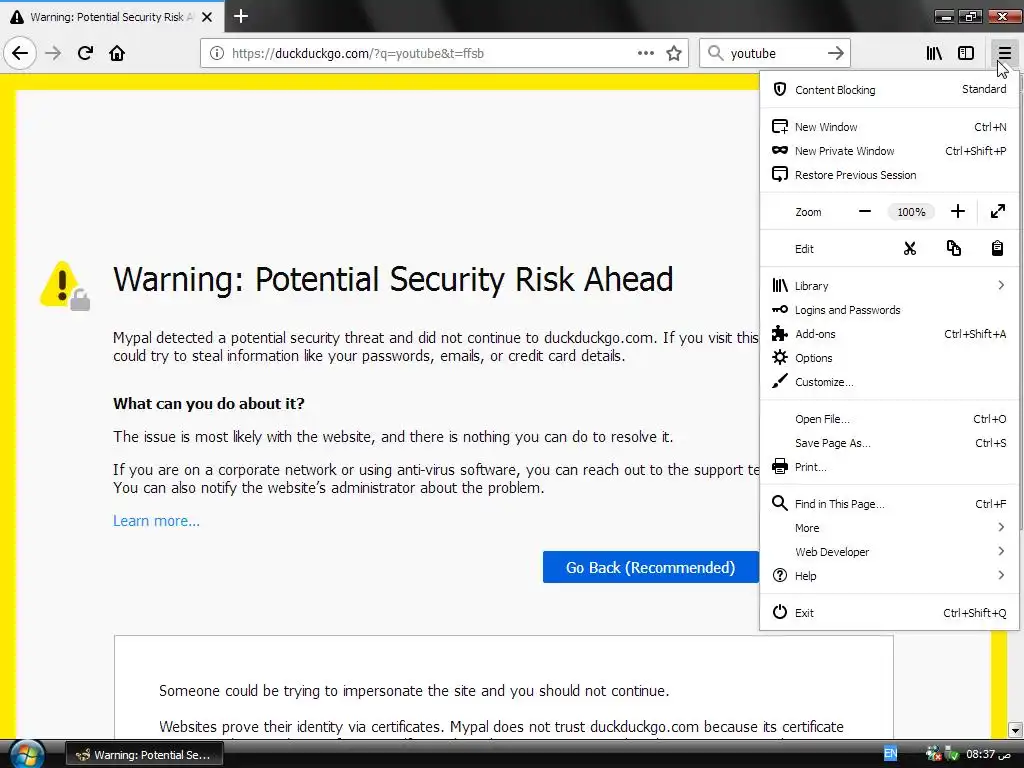Follow the Learn more... link
Viewport: 1024px width, 768px height.
coord(156,520)
